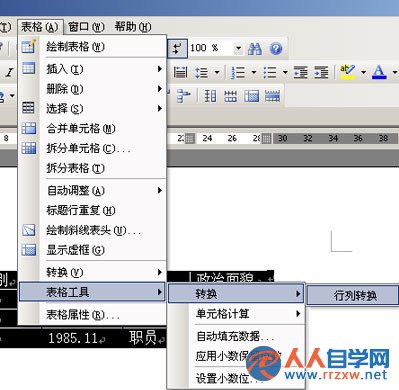This screenshot has height=390, width=399.
Task: Apply the yellow text highlight color
Action: pos(347,72)
